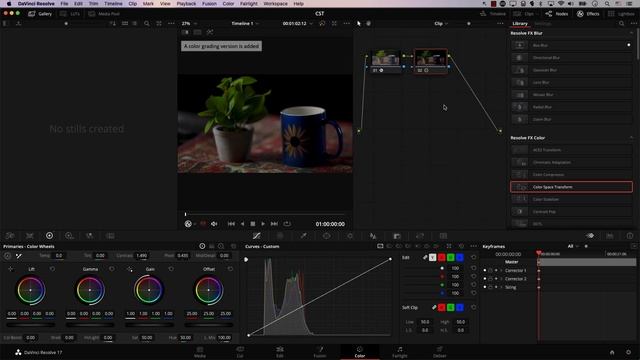Open the LUTs panel button
This screenshot has height=360, width=640.
(x=70, y=13)
